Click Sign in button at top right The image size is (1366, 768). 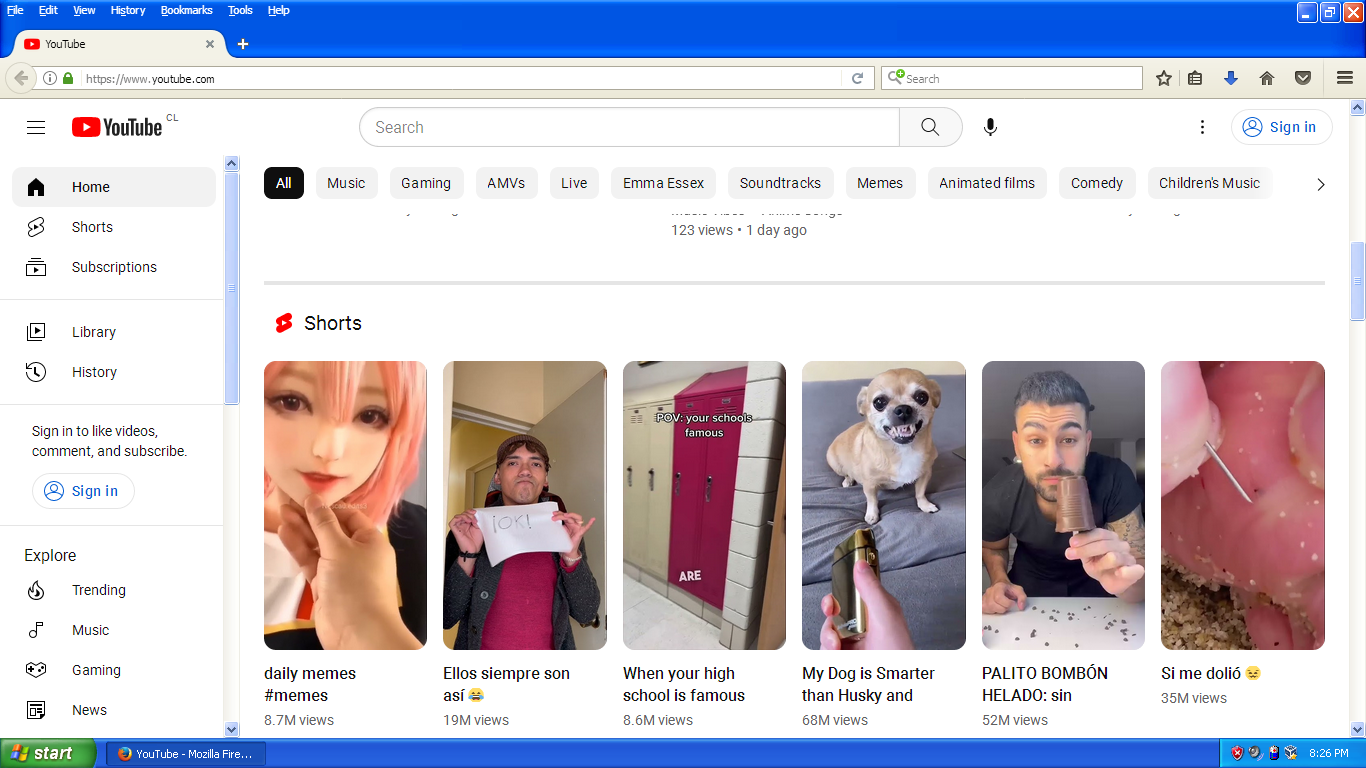pos(1281,127)
